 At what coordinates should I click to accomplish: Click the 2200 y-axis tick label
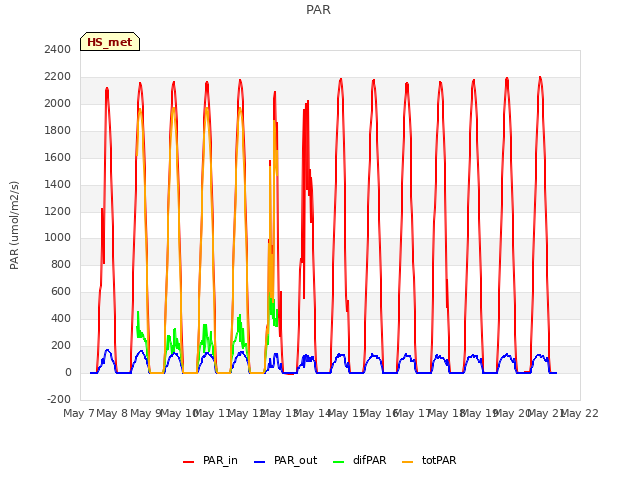[x=58, y=76]
